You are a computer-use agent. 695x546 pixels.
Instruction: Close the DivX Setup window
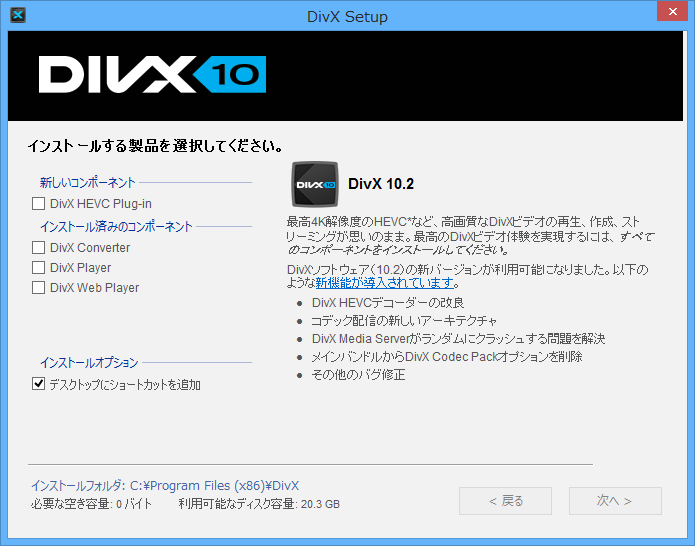coord(672,11)
